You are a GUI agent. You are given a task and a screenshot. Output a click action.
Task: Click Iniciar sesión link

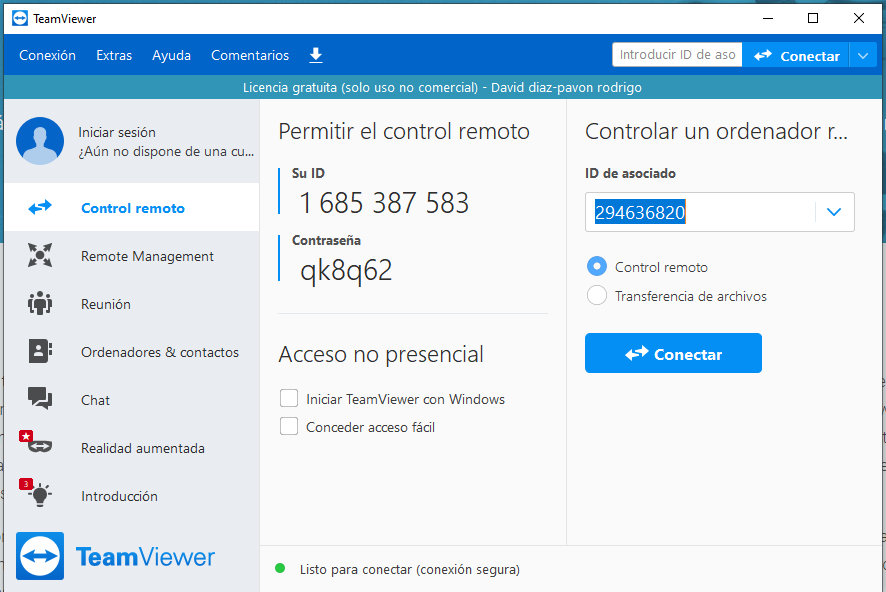point(117,132)
